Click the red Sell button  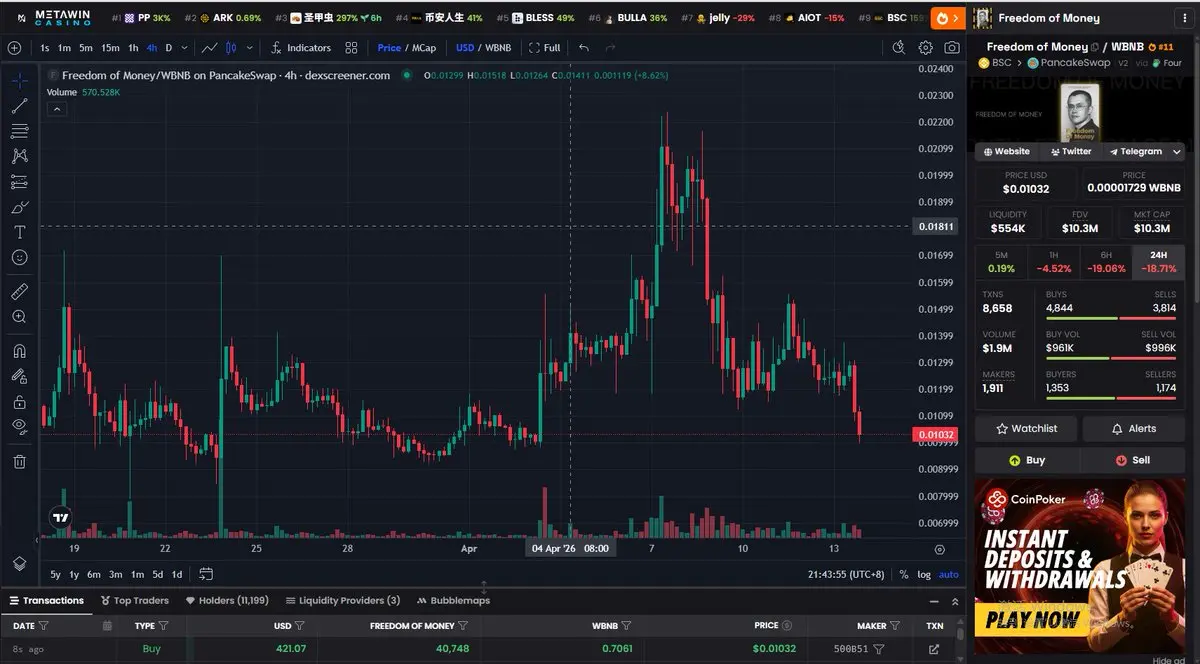(x=1134, y=460)
